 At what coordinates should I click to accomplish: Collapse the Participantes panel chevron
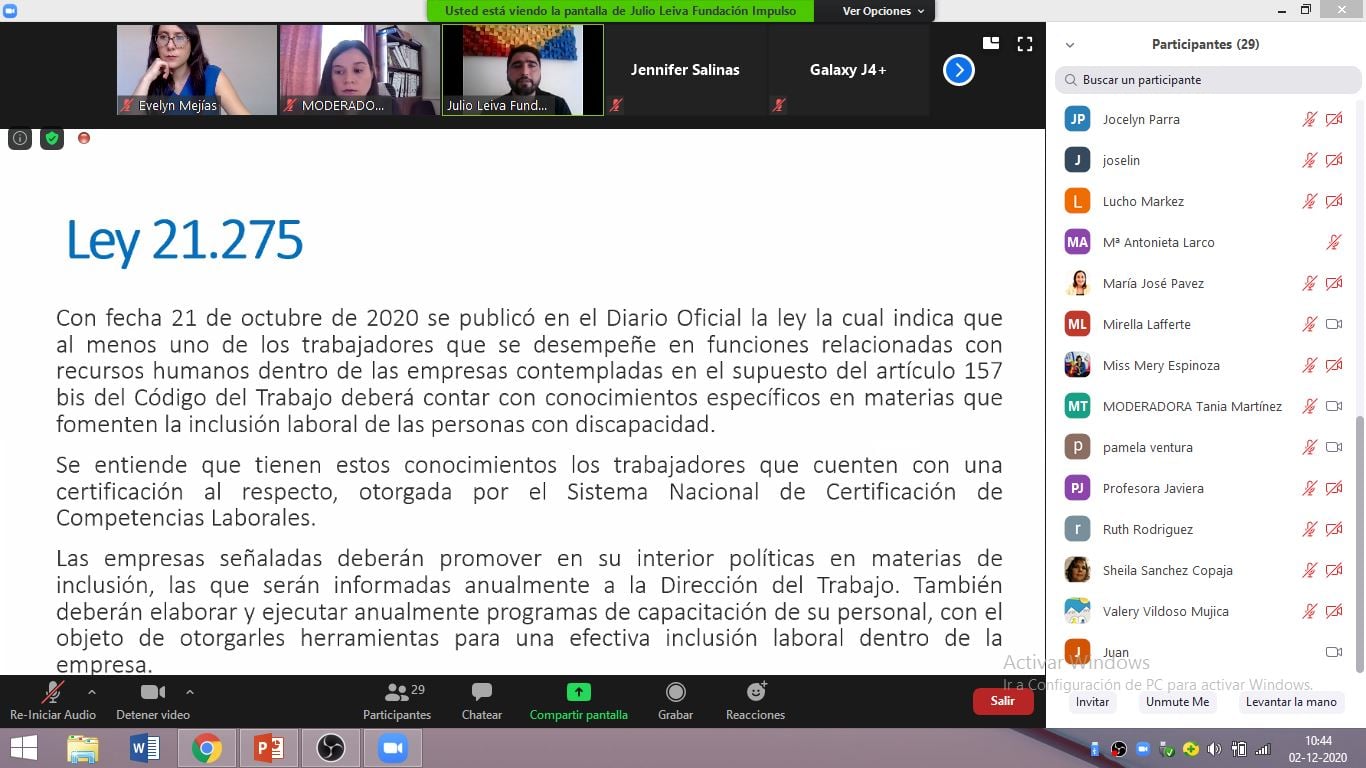tap(1070, 45)
